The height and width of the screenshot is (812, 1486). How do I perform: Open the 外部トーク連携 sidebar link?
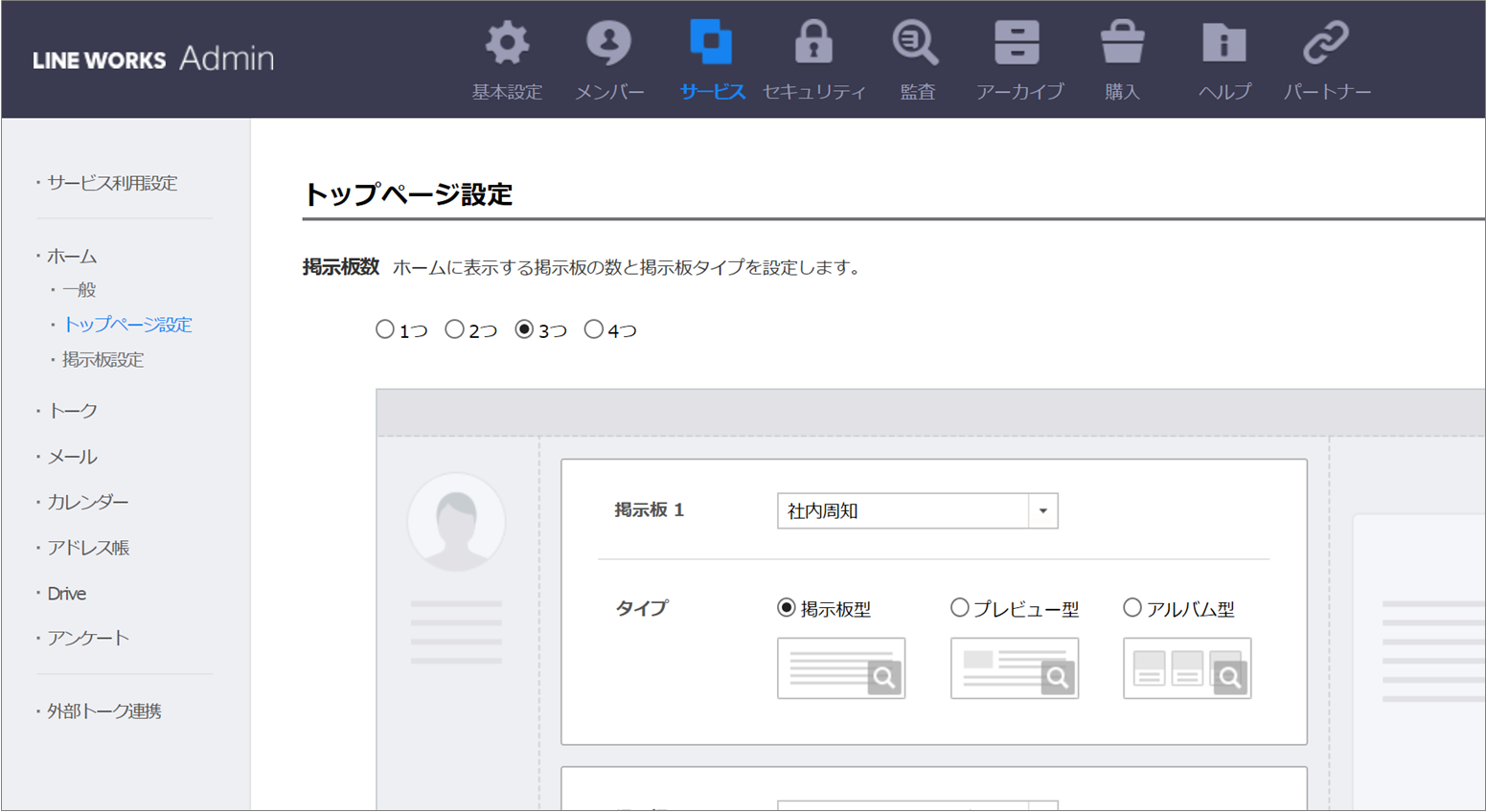tap(104, 711)
